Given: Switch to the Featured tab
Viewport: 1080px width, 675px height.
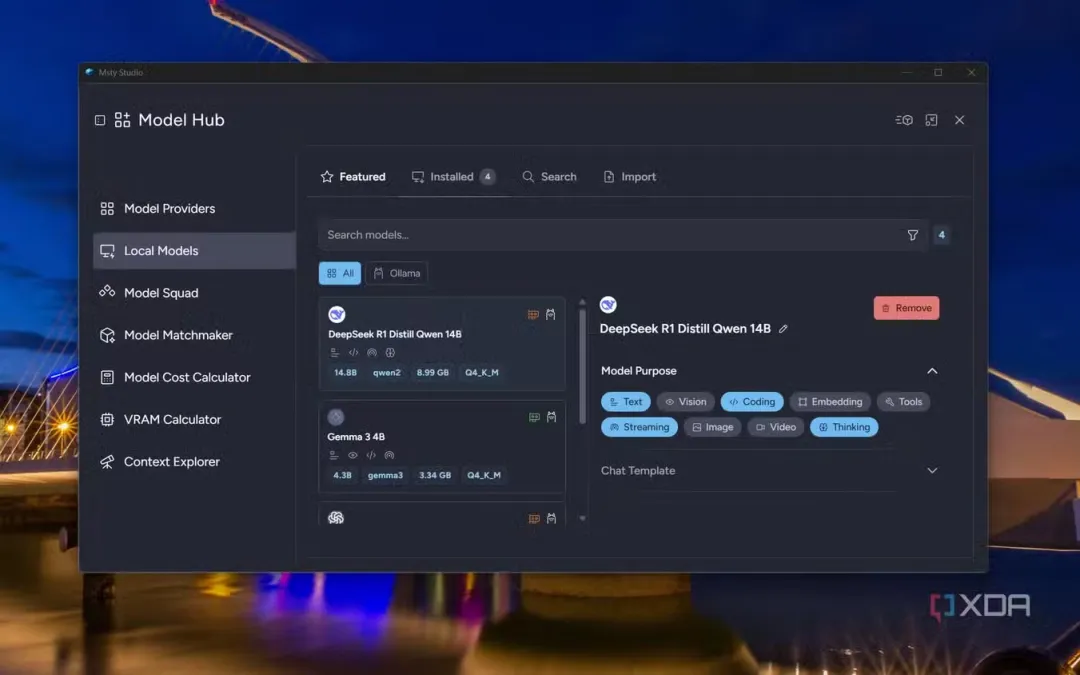Looking at the screenshot, I should point(353,177).
